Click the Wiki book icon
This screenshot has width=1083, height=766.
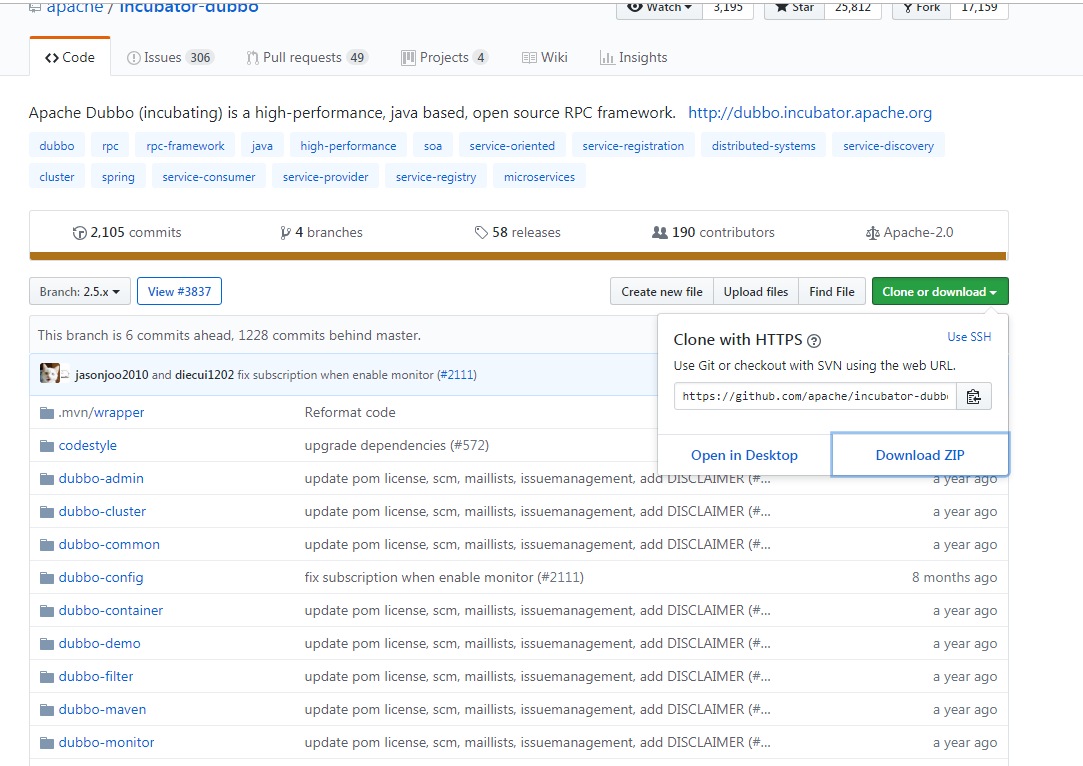529,58
